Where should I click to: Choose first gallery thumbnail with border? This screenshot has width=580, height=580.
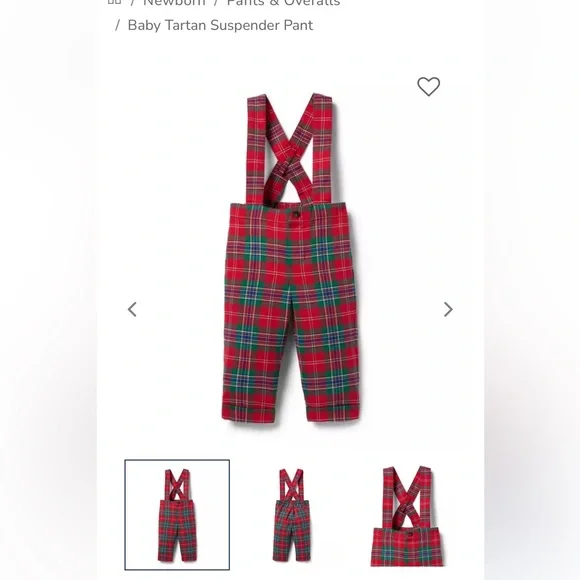point(177,515)
